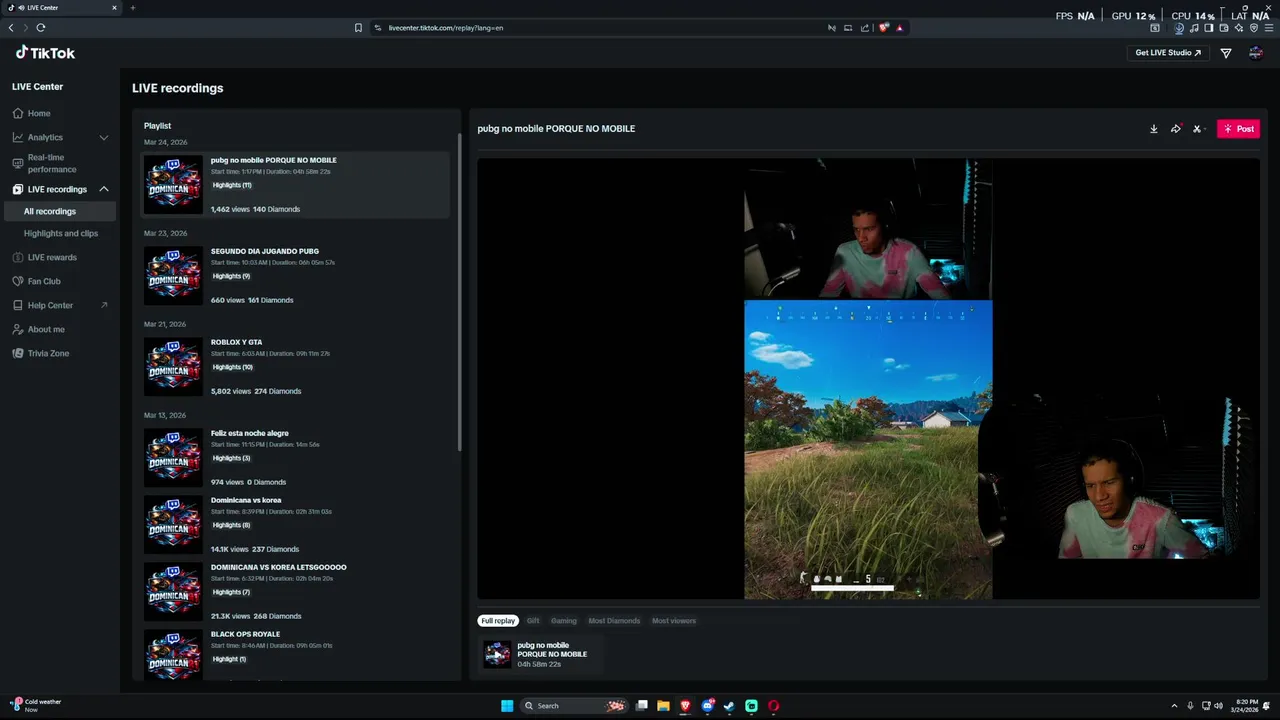The image size is (1280, 720).
Task: Open the profile avatar menu
Action: pyautogui.click(x=1256, y=53)
